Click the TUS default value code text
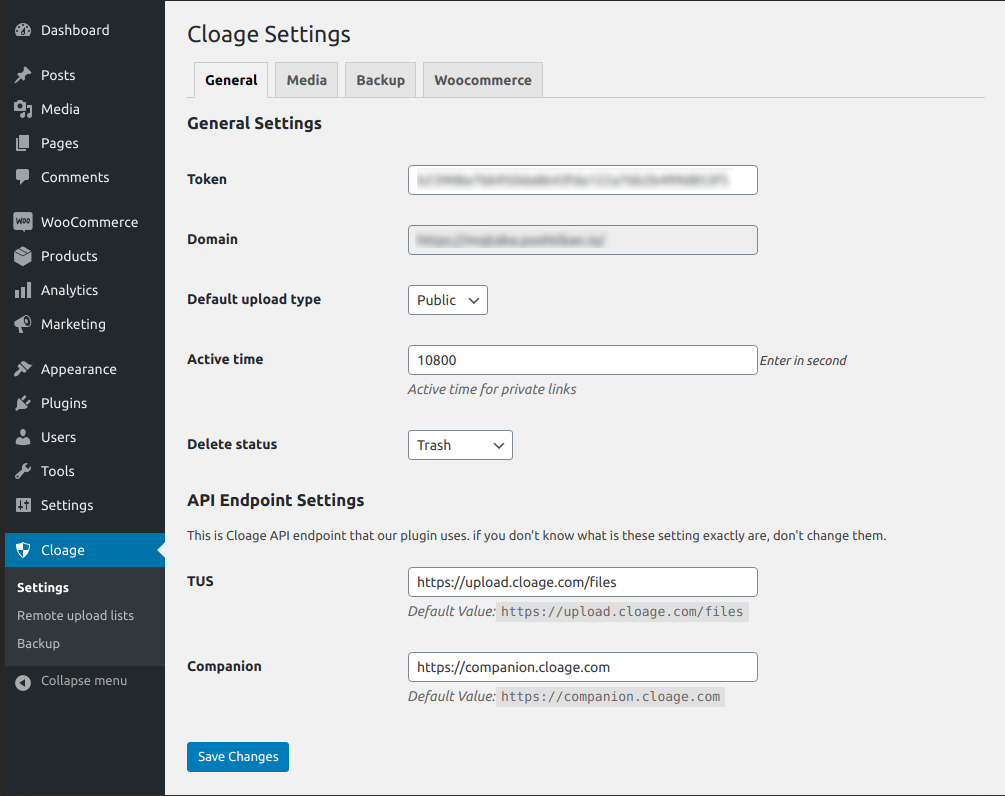This screenshot has width=1005, height=796. tap(622, 611)
